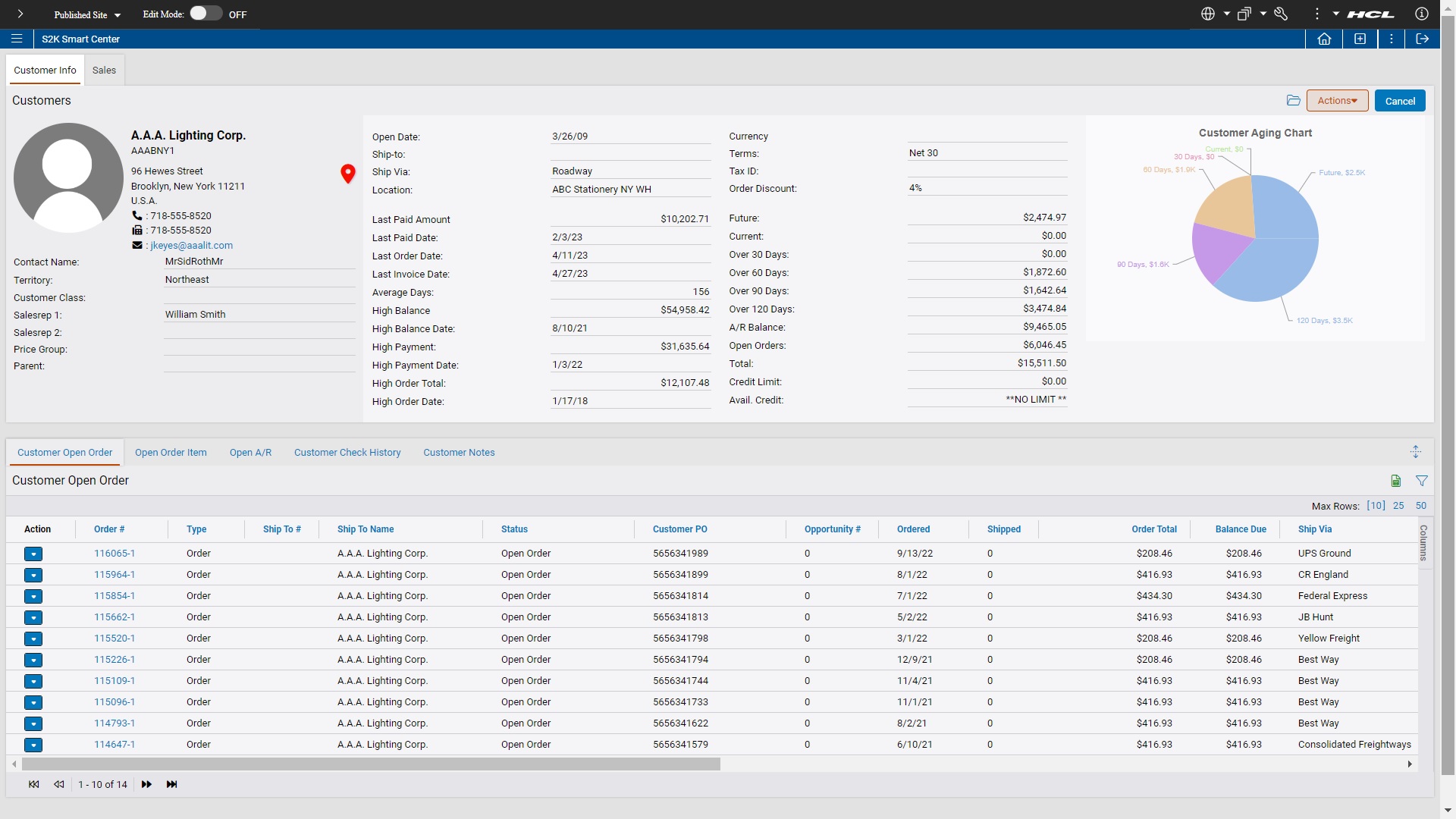Click the Home icon in the blue toolbar
The height and width of the screenshot is (819, 1456).
point(1324,39)
